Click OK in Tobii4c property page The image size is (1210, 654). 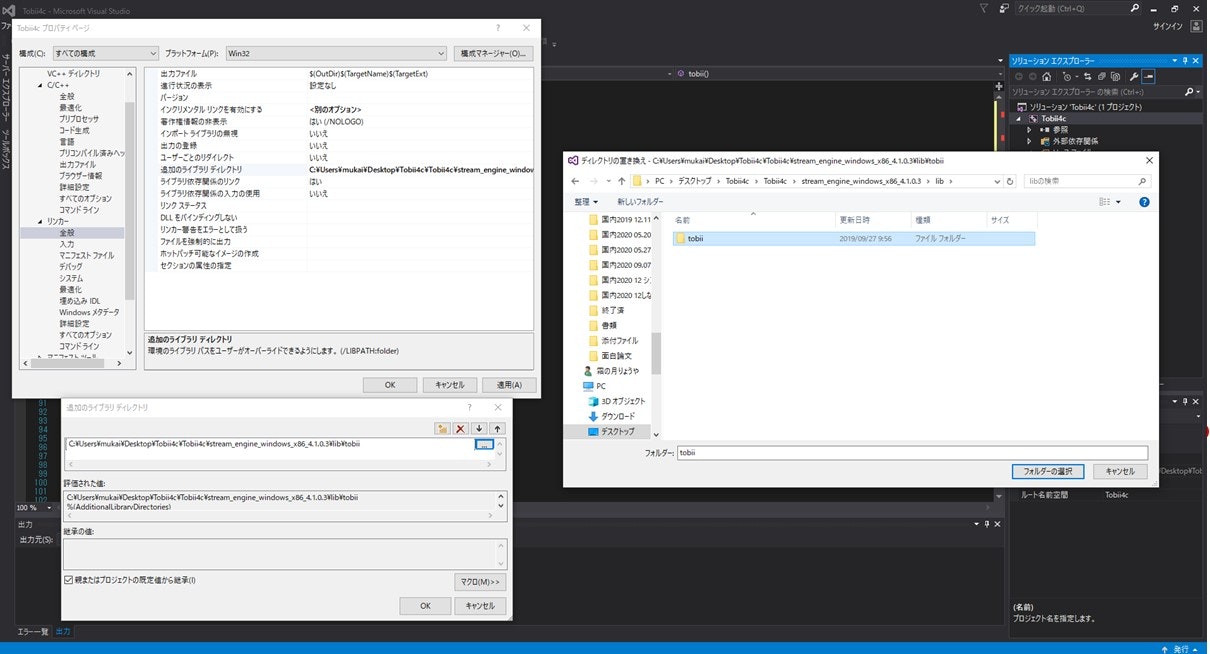click(x=390, y=385)
